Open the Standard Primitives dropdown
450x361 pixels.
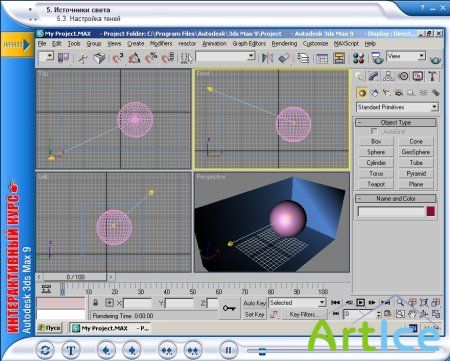pyautogui.click(x=397, y=107)
